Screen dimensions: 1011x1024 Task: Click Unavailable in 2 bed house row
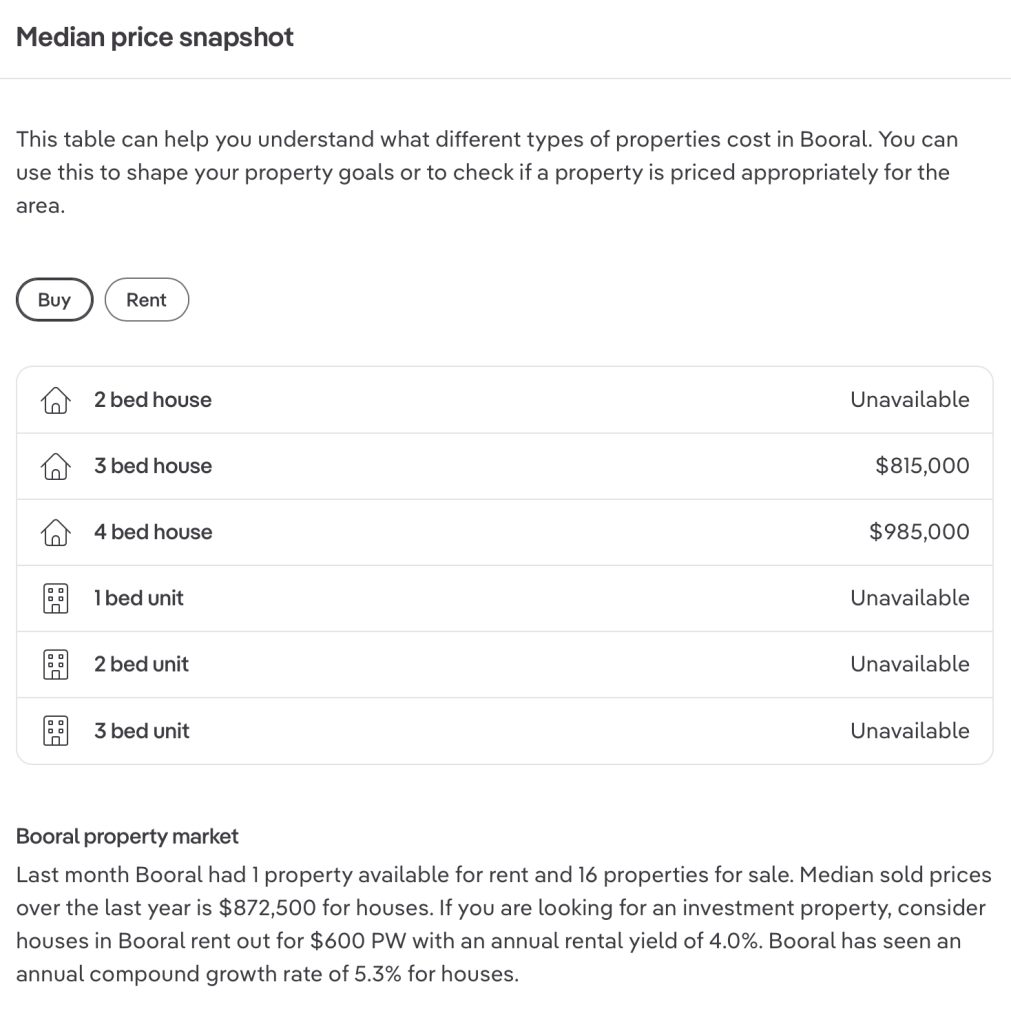click(909, 400)
